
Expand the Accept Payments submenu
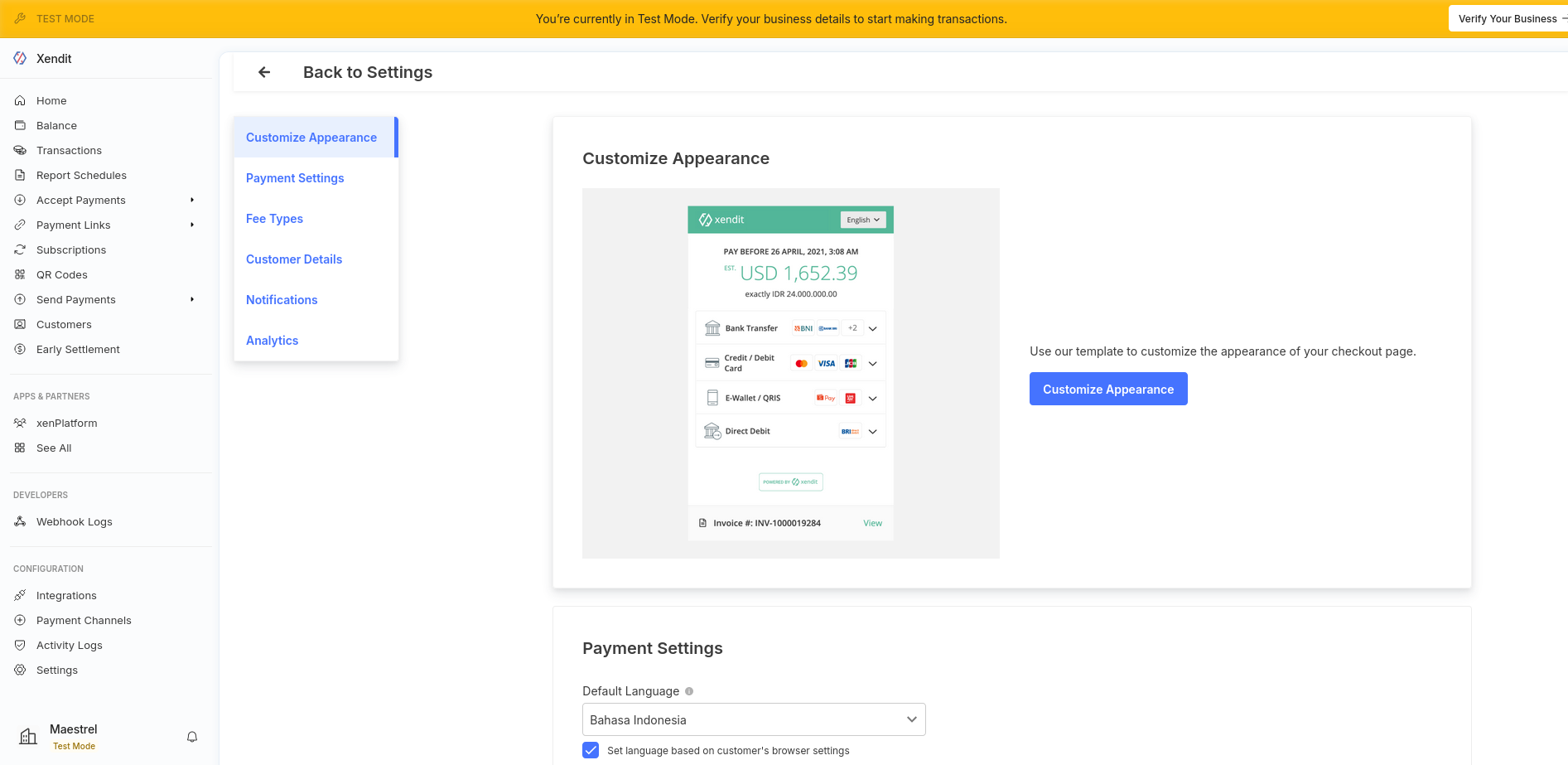192,200
